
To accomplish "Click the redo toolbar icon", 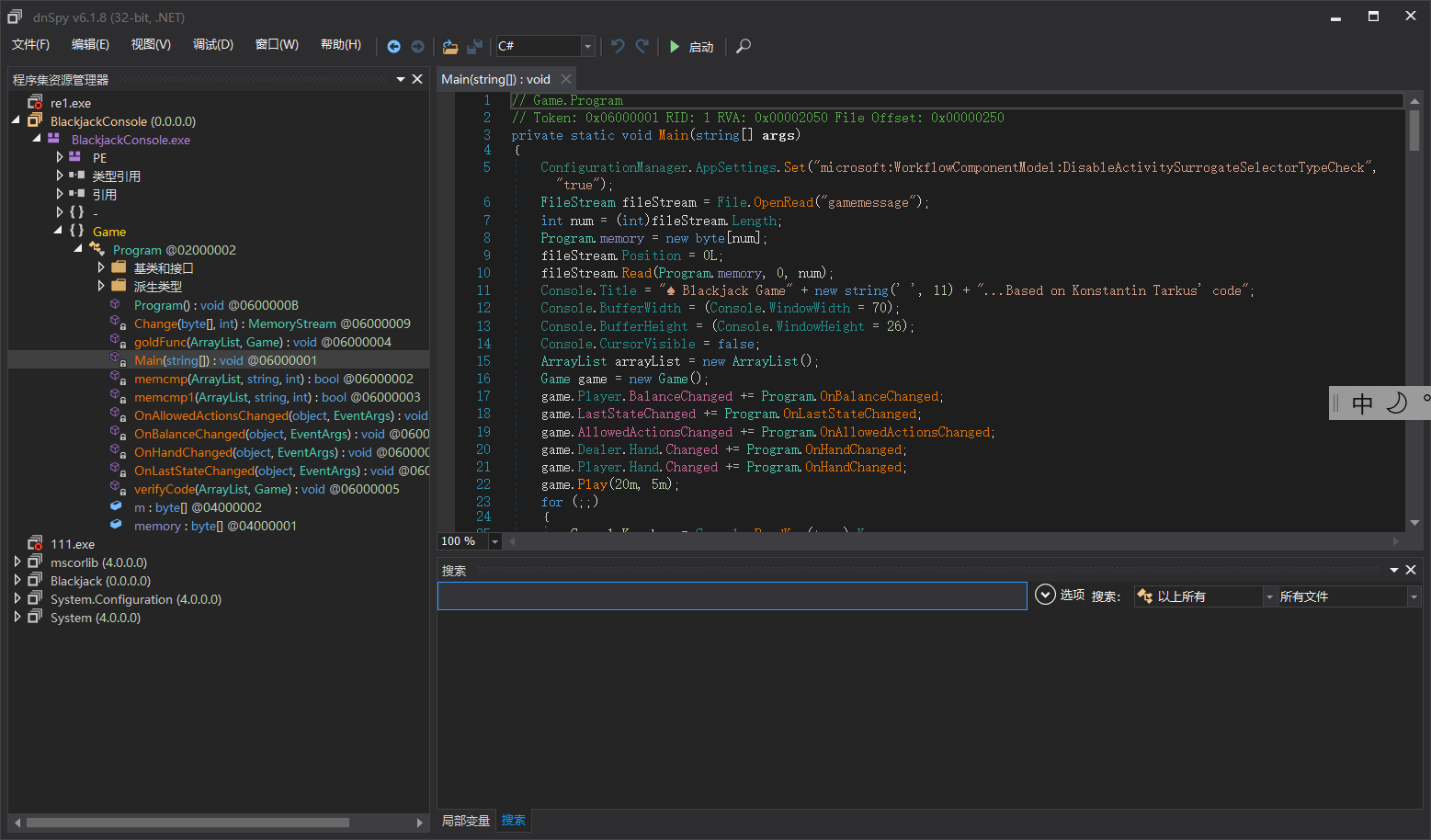I will point(642,46).
